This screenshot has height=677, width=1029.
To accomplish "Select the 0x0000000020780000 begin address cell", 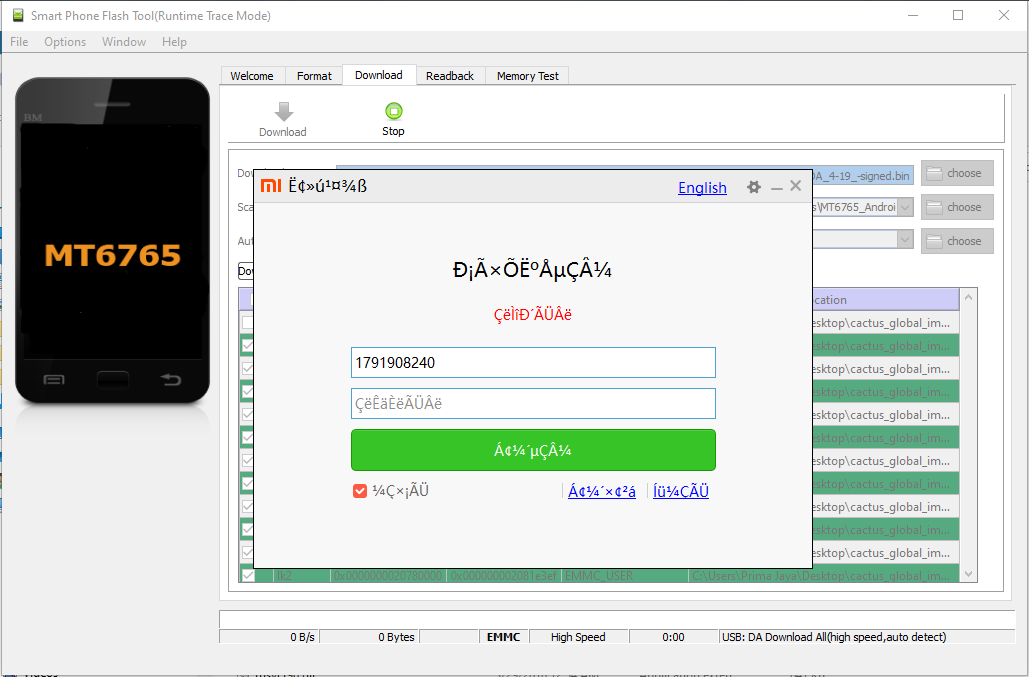I will pyautogui.click(x=388, y=575).
